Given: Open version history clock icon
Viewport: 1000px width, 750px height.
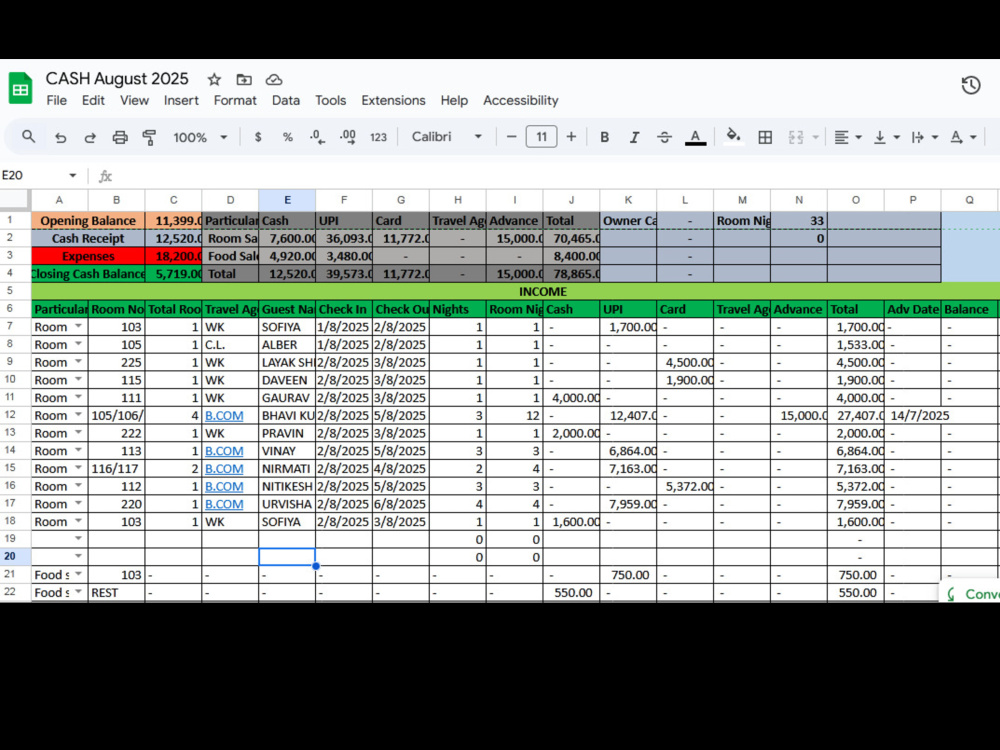Looking at the screenshot, I should click(x=971, y=85).
